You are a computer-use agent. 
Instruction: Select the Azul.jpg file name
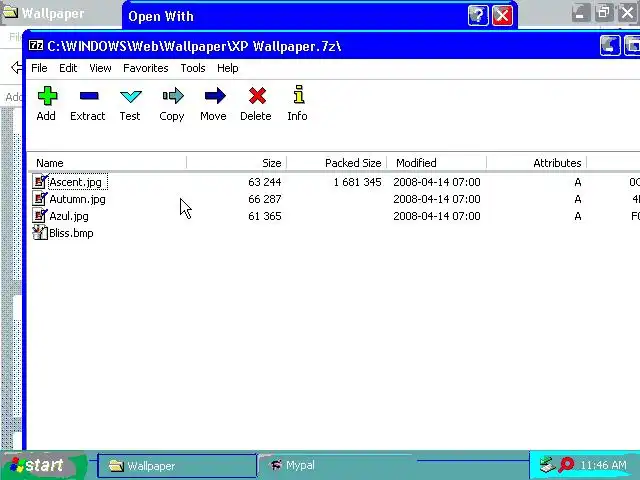click(69, 216)
